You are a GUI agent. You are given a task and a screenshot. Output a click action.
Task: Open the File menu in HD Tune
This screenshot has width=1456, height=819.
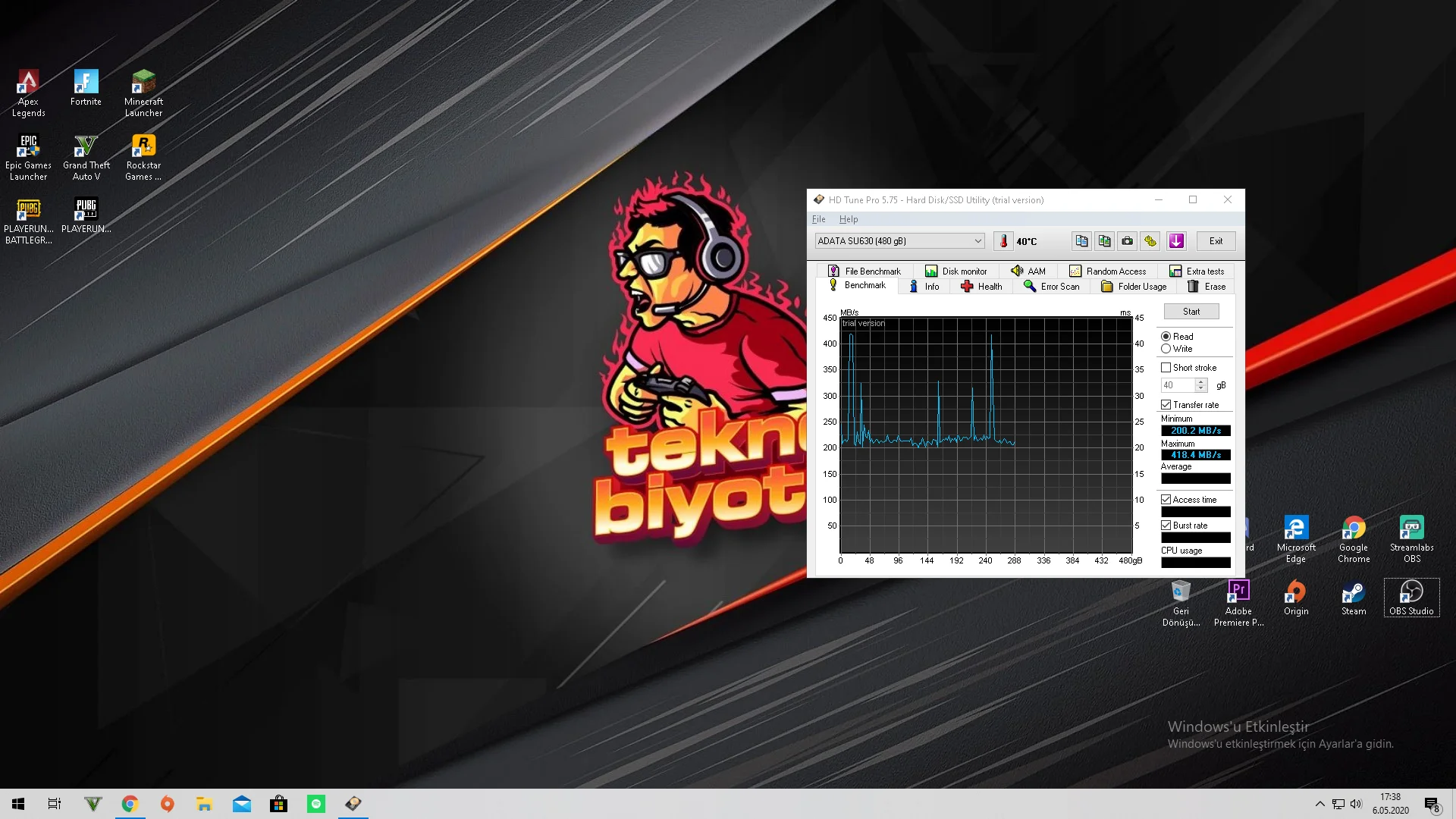click(818, 219)
